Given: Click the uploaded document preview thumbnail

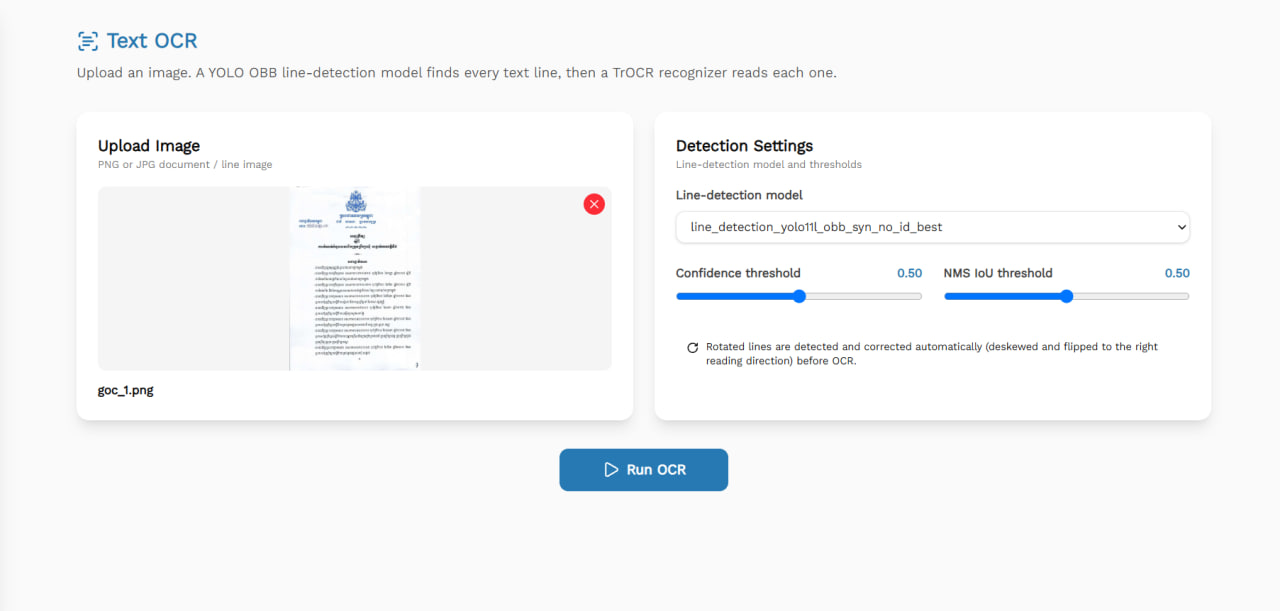Looking at the screenshot, I should coord(355,278).
